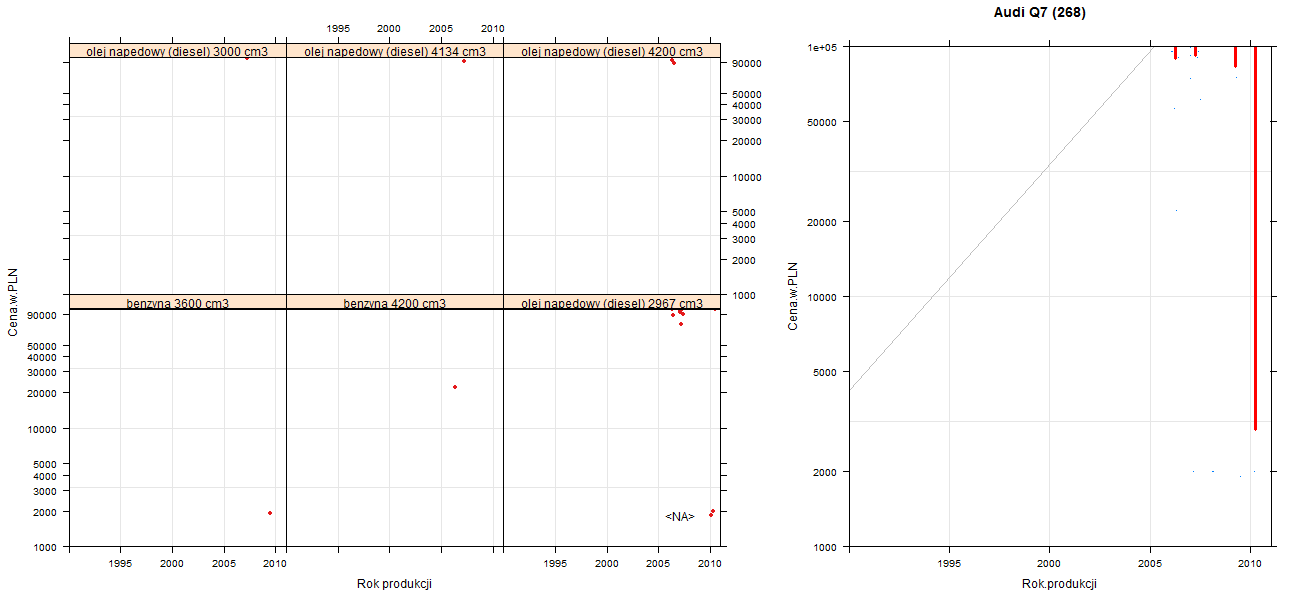Screen dimensions: 1300x600
Task: Click the red data point in the benzyna 3600 cm3 panel
Action: pos(270,513)
